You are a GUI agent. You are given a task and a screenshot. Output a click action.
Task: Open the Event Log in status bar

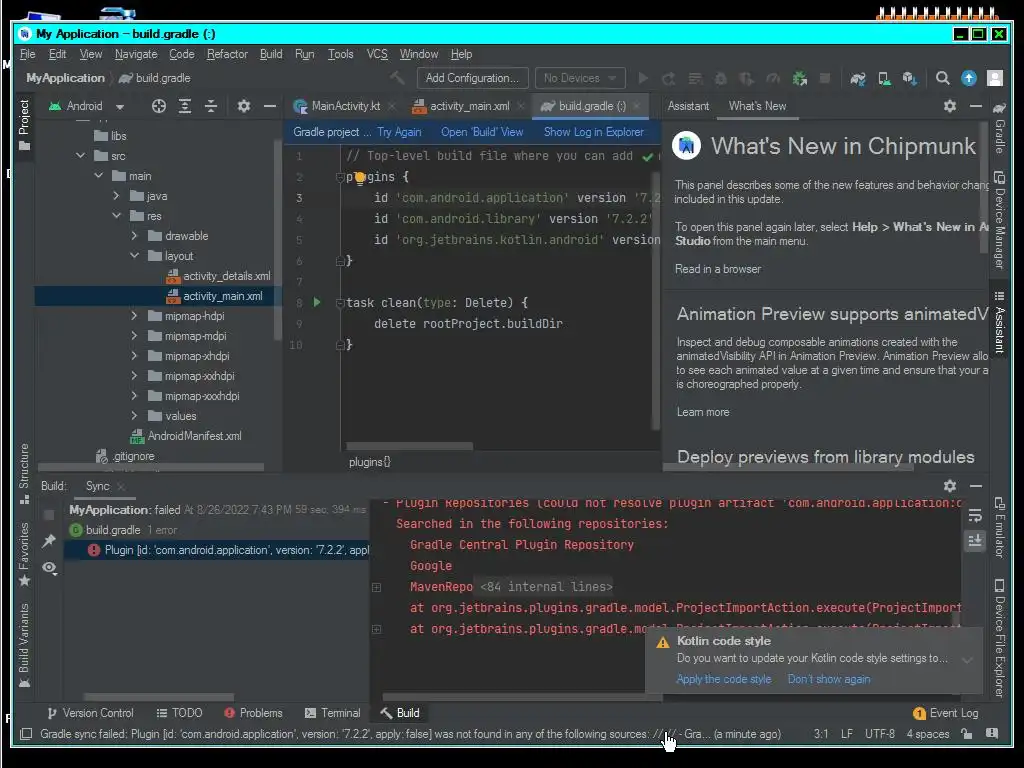[x=946, y=713]
